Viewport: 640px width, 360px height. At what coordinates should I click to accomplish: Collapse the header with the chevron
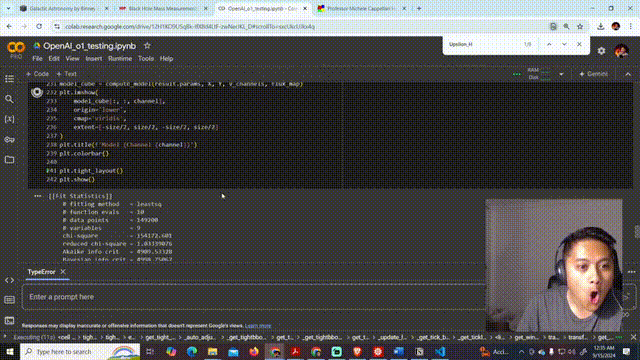(628, 74)
